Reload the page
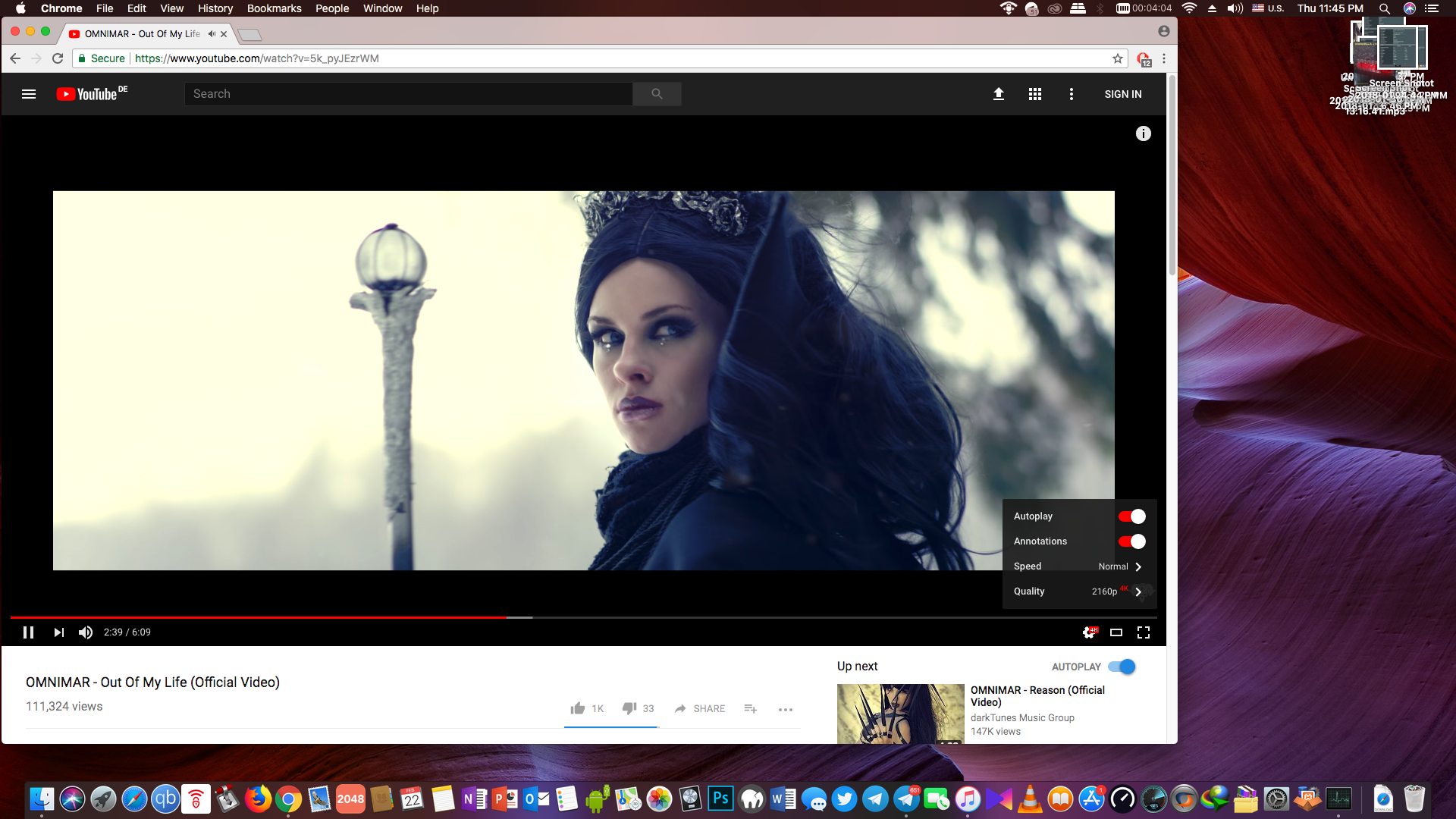 pos(58,58)
